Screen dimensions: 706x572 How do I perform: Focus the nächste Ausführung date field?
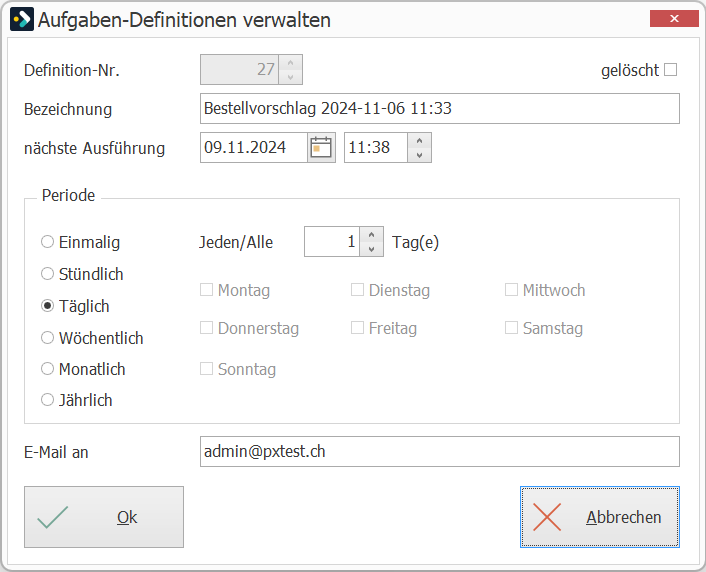(x=254, y=147)
